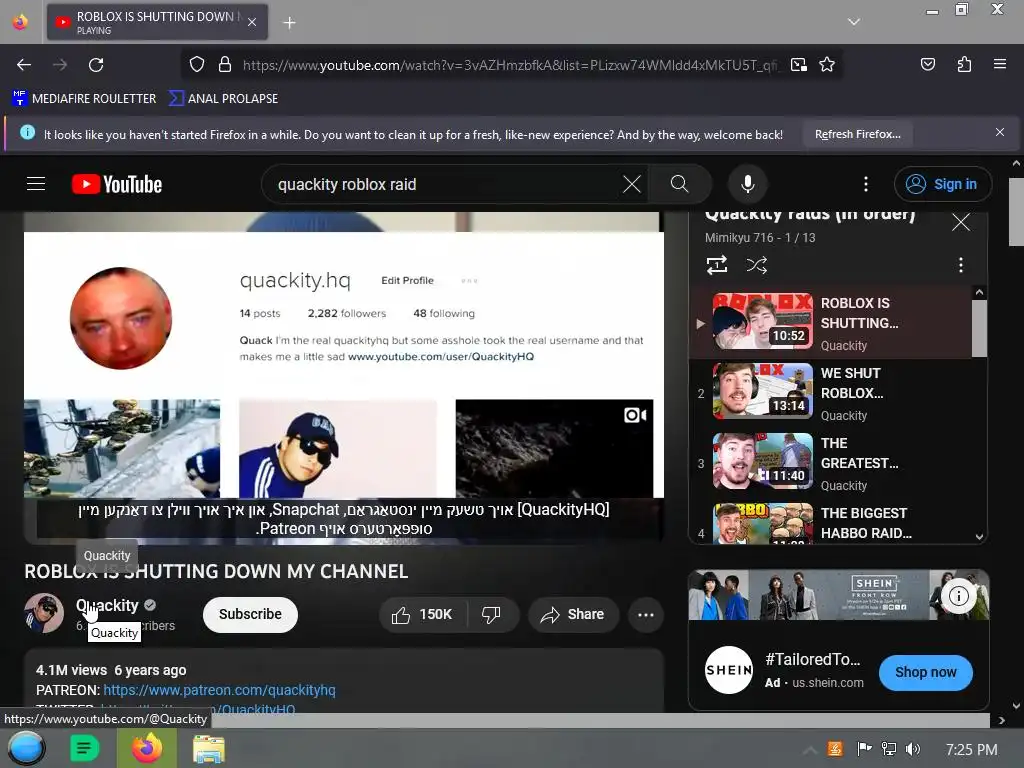Open the ad info icon on SHEIN banner

coord(958,596)
